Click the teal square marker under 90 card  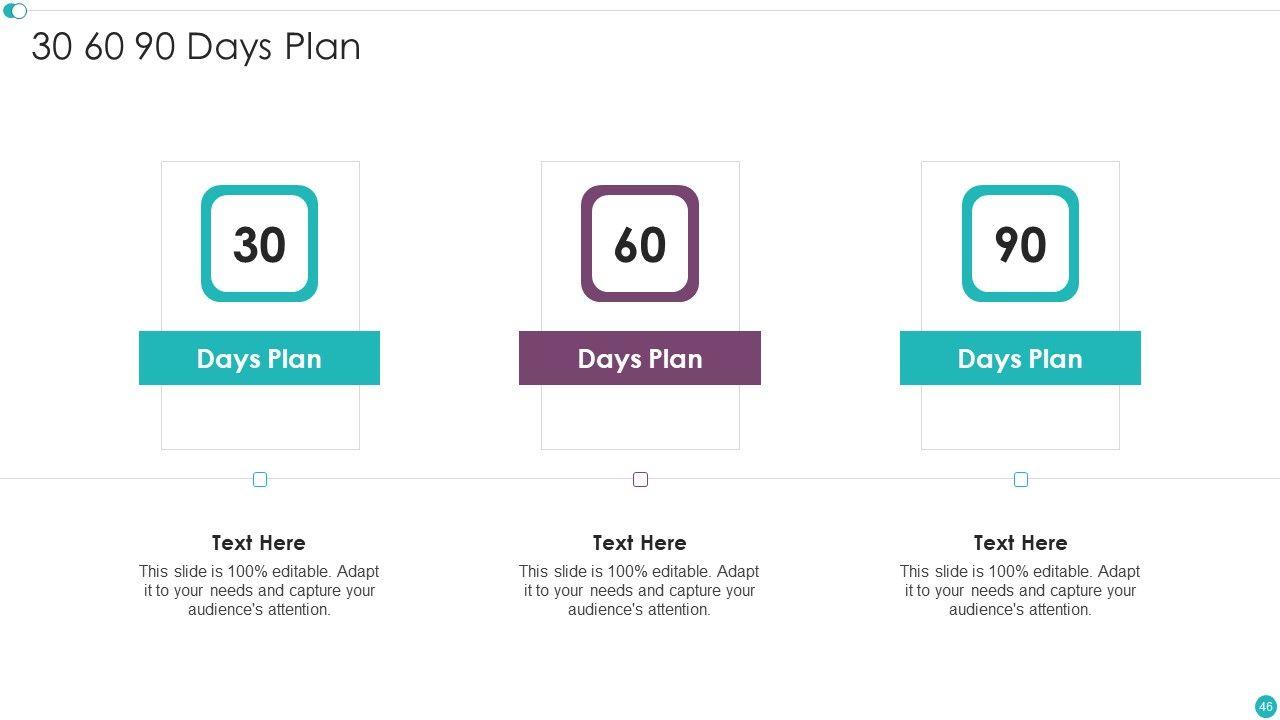tap(1021, 480)
